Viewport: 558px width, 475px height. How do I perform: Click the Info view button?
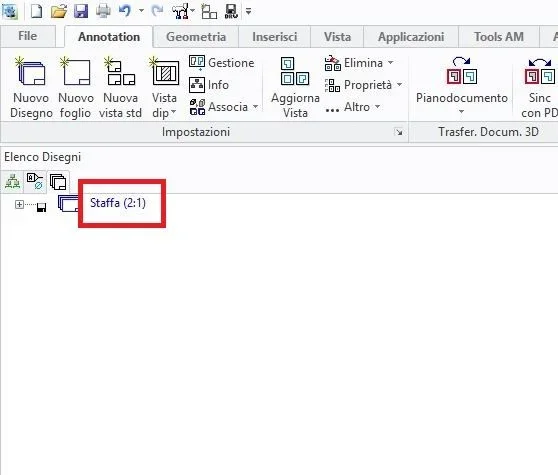click(209, 85)
